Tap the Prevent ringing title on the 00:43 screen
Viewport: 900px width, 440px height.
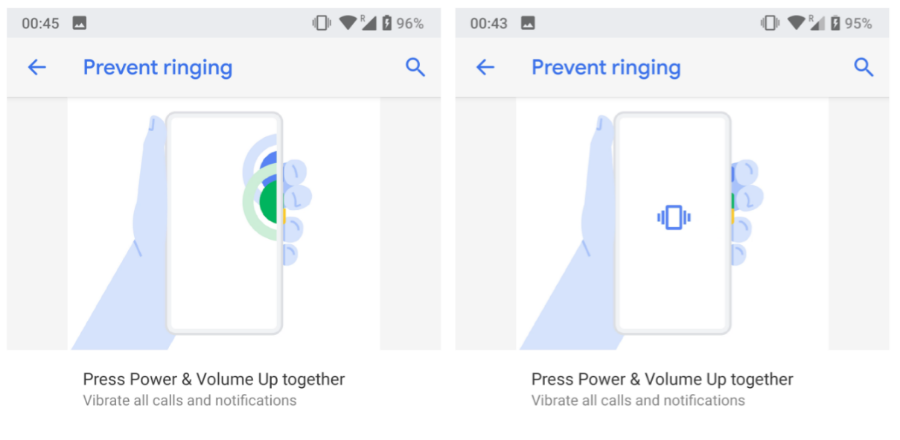pos(605,68)
